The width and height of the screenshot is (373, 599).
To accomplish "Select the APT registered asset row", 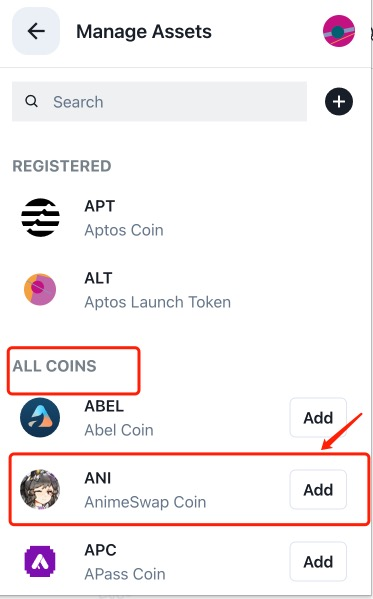I will (185, 218).
